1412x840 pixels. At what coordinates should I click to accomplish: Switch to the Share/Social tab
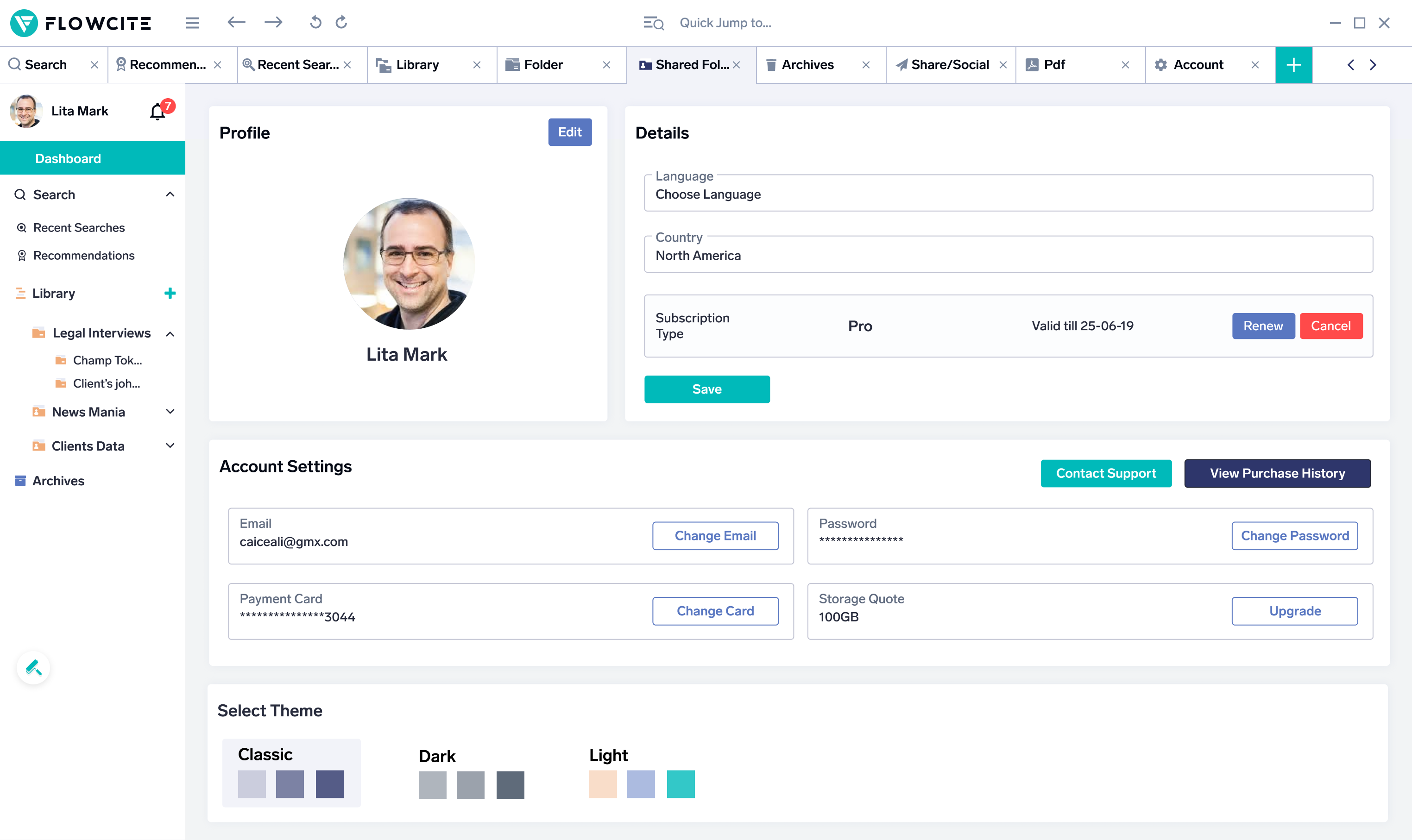click(x=950, y=65)
